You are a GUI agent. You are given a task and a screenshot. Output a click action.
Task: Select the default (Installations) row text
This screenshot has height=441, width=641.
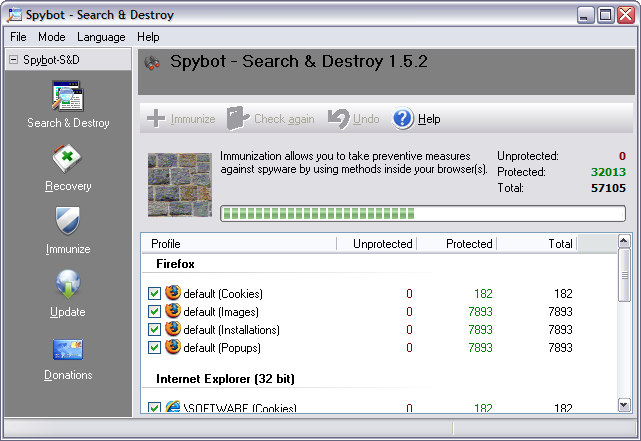click(231, 330)
